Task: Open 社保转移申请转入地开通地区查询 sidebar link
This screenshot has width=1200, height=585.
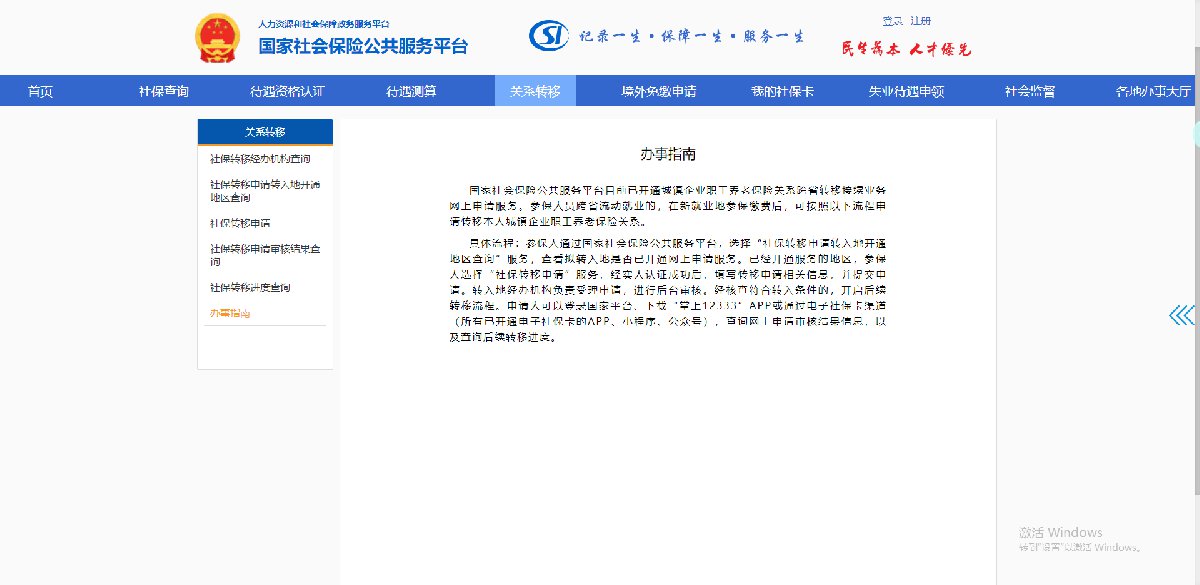Action: coord(264,191)
